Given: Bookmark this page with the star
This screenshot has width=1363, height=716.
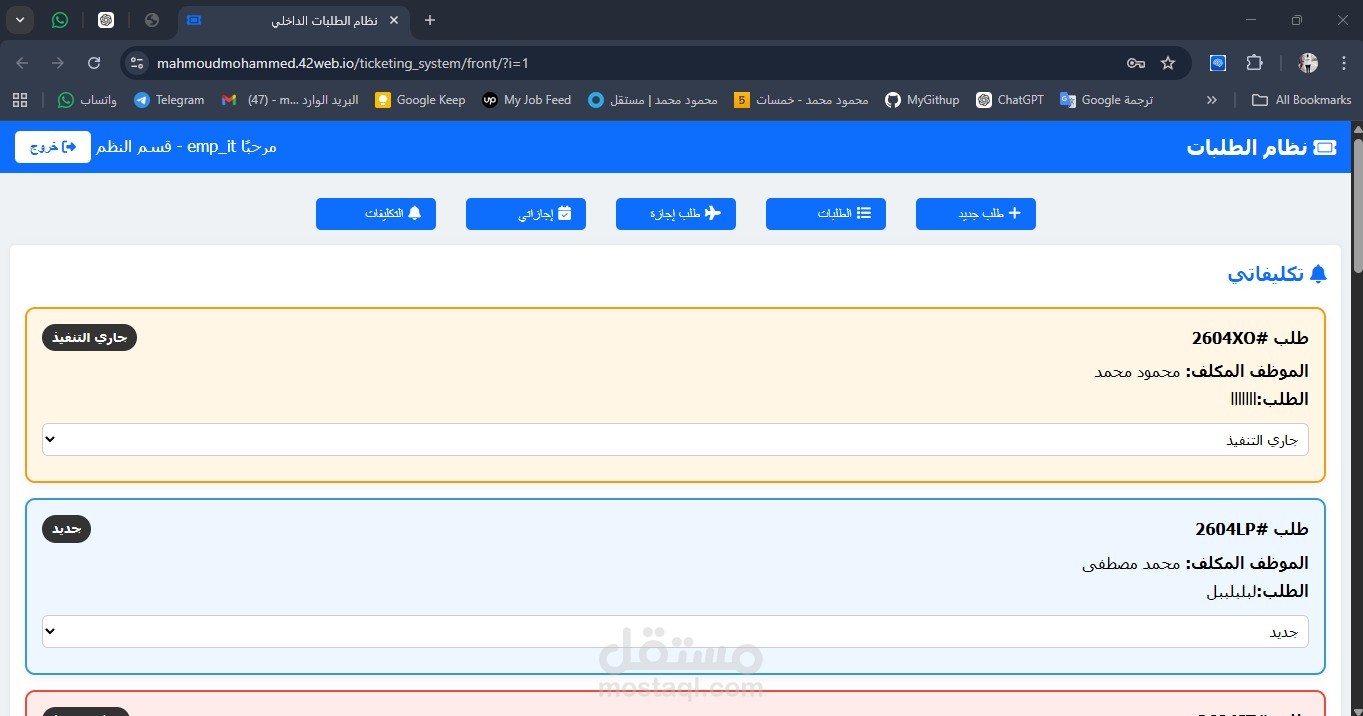Looking at the screenshot, I should point(1168,63).
